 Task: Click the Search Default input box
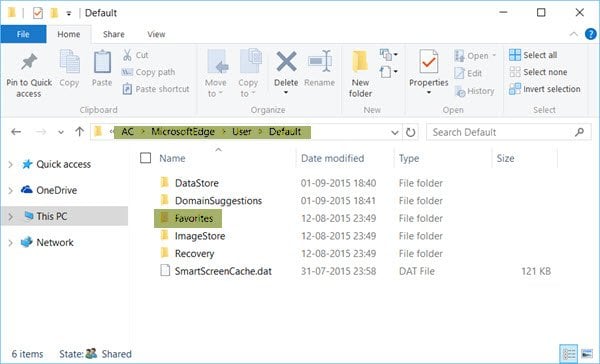tap(502, 132)
